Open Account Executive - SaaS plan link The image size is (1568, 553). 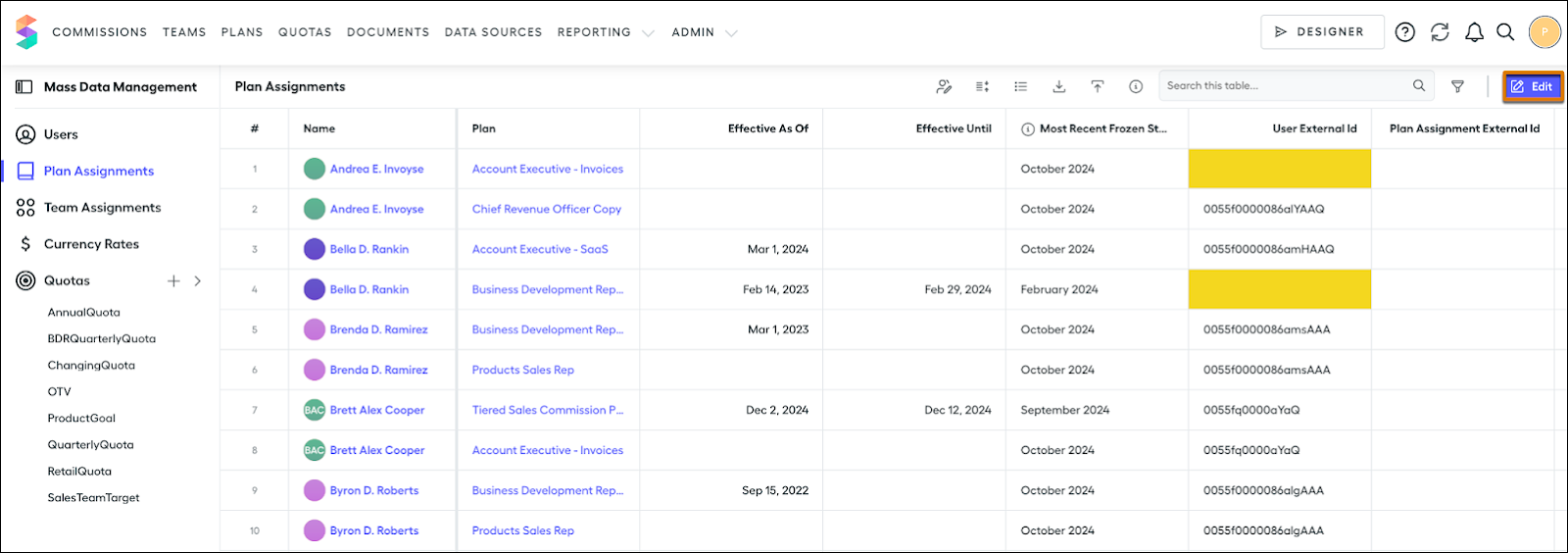point(540,249)
